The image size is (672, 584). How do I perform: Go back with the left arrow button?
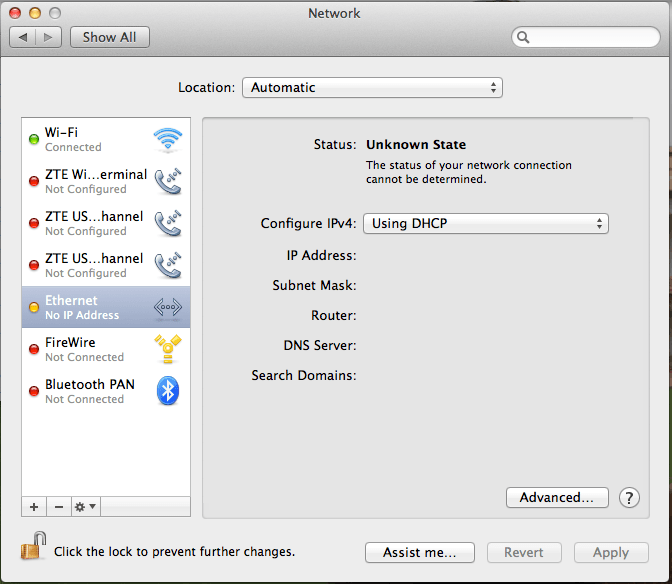click(x=23, y=37)
